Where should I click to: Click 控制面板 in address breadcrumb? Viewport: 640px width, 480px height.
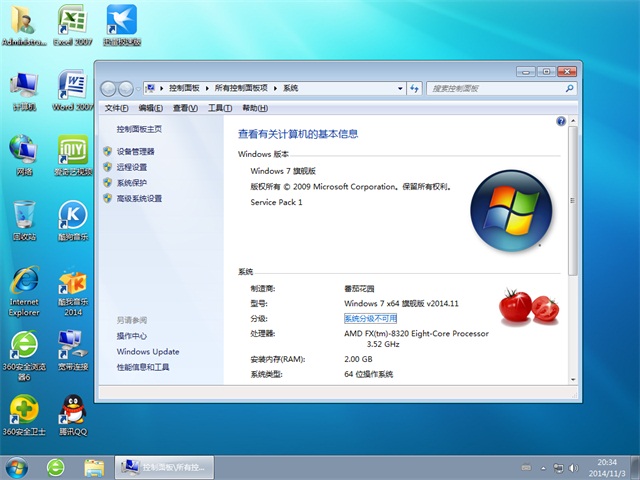click(184, 88)
